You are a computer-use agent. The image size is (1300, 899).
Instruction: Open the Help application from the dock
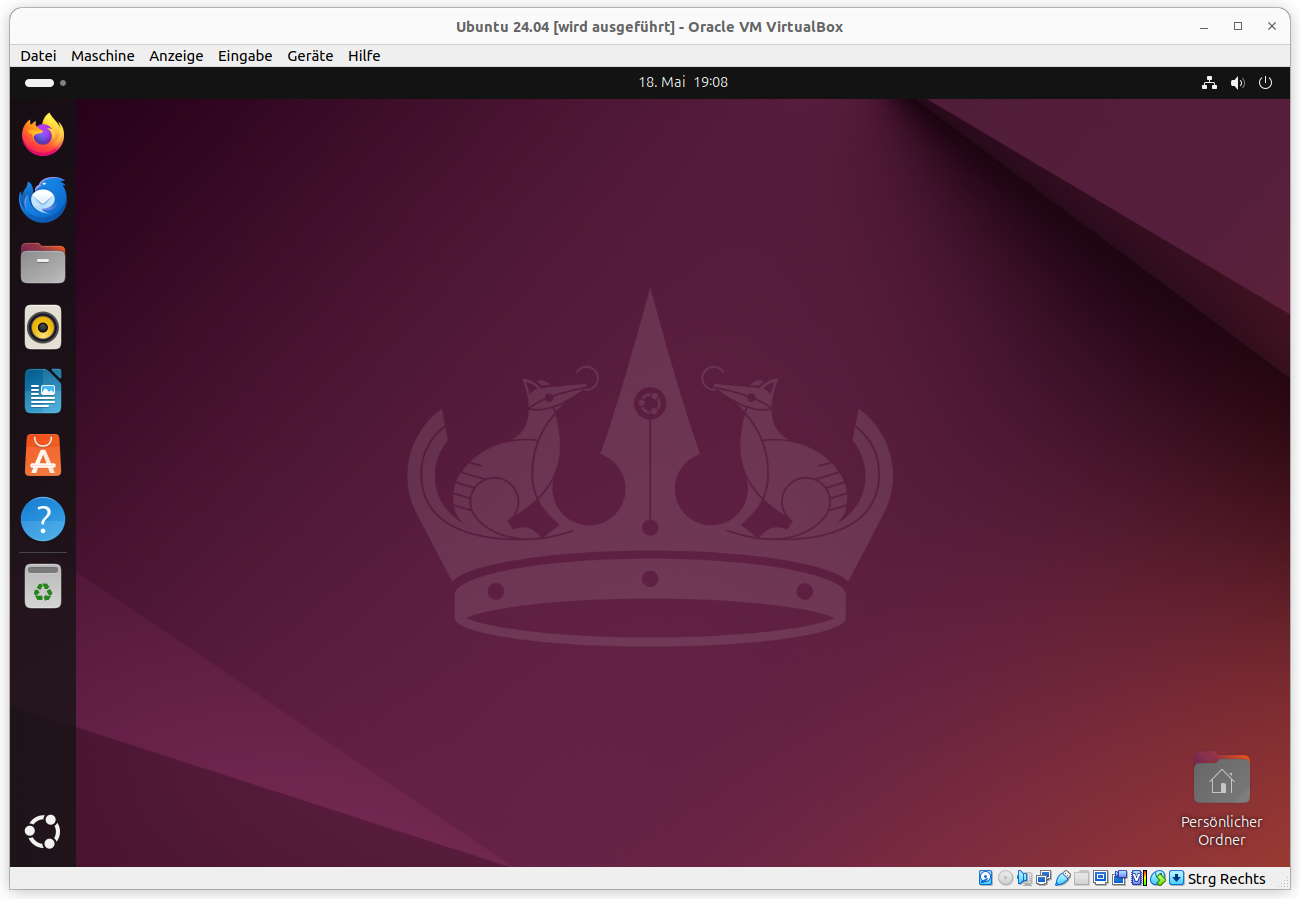pyautogui.click(x=42, y=519)
